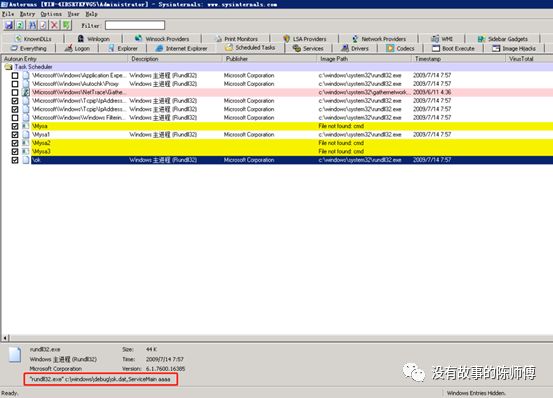Sort by the Image Path column header
The height and width of the screenshot is (398, 553).
click(x=364, y=59)
